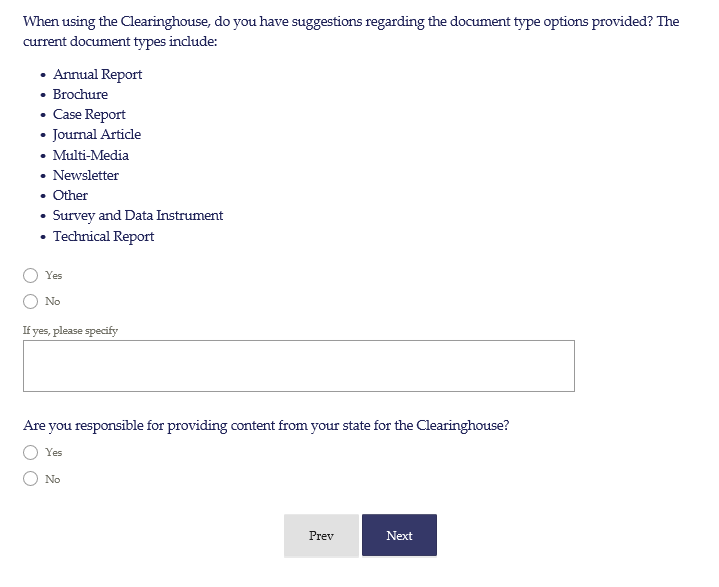Click the 'If yes, please specify' text box

tap(298, 366)
